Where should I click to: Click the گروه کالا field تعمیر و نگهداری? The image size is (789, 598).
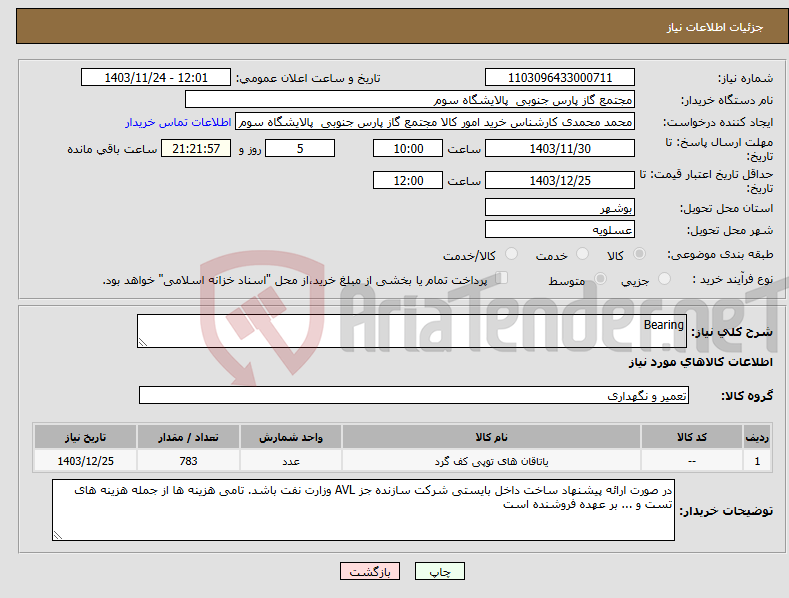tap(414, 395)
